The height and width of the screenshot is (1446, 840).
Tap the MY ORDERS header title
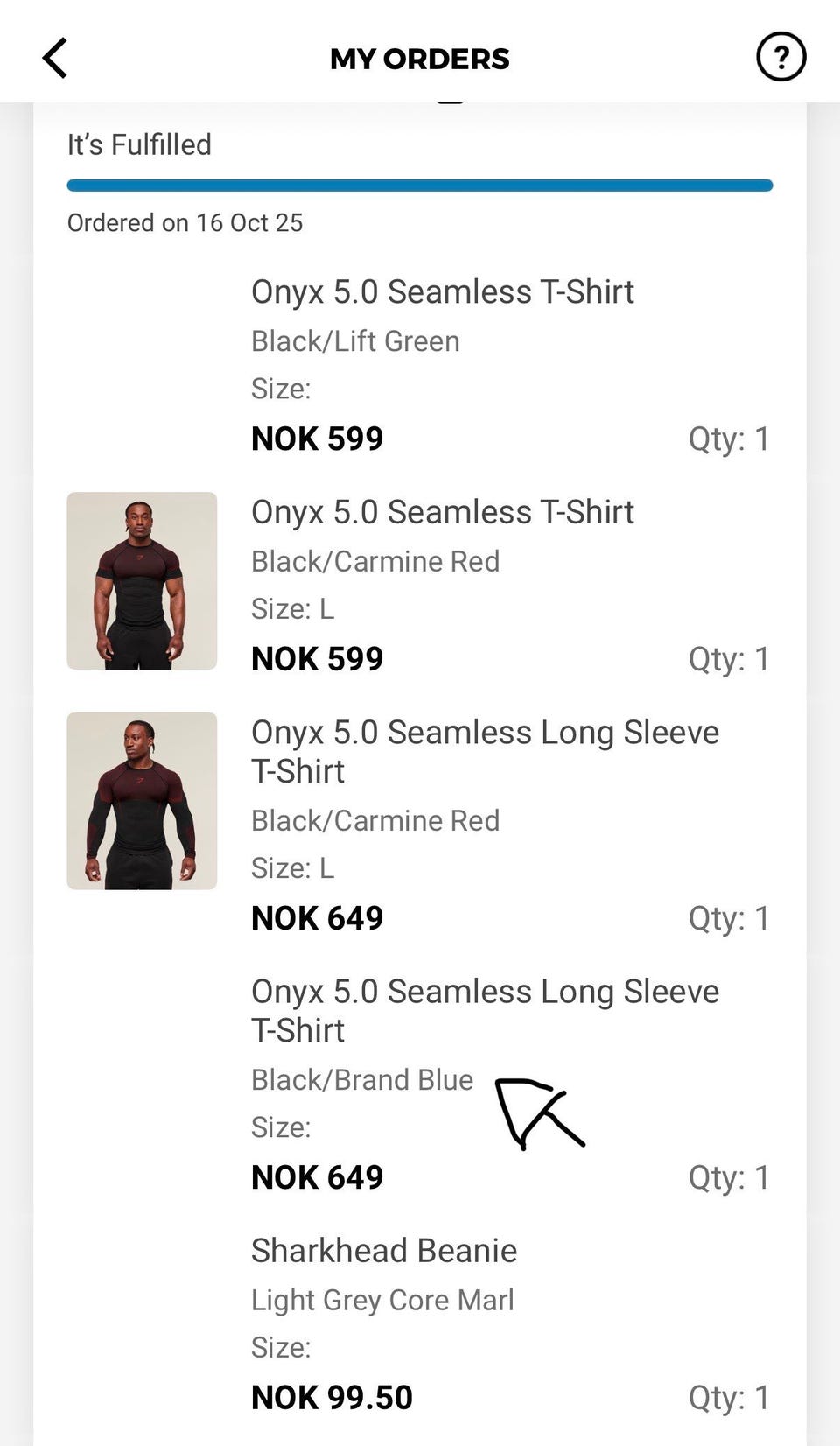(x=420, y=59)
